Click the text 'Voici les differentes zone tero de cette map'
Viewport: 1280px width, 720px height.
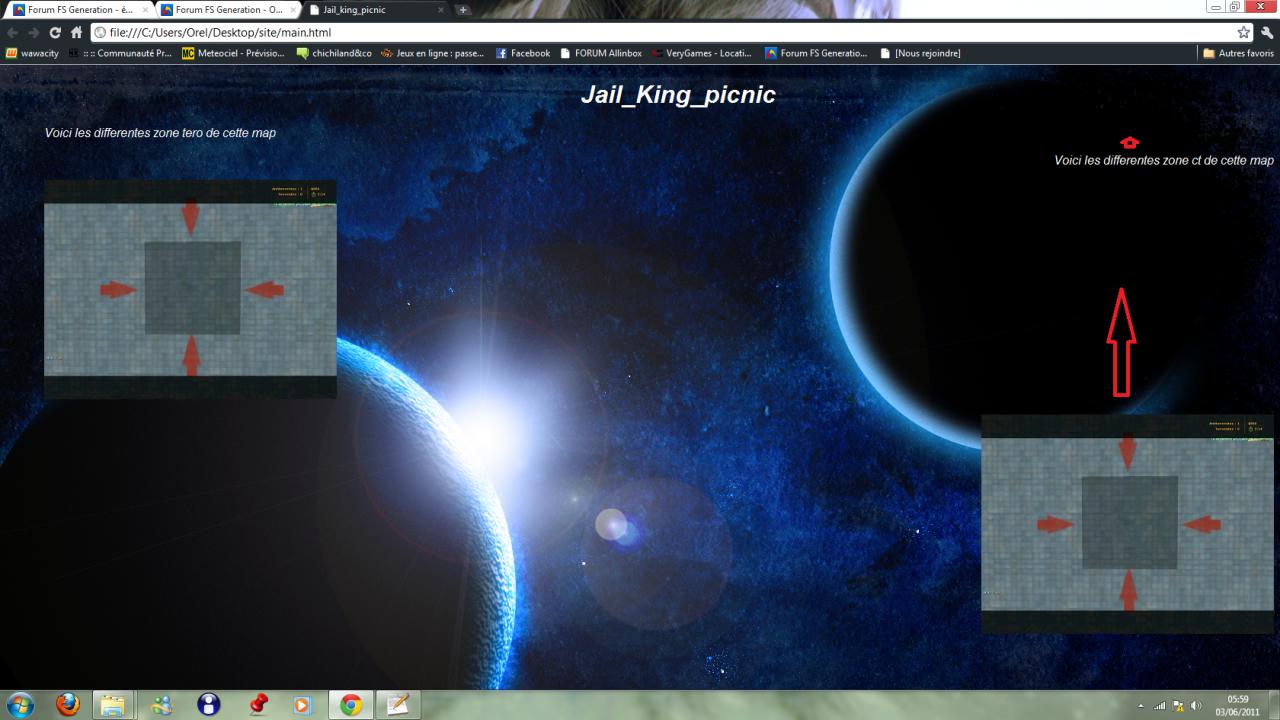tap(160, 133)
